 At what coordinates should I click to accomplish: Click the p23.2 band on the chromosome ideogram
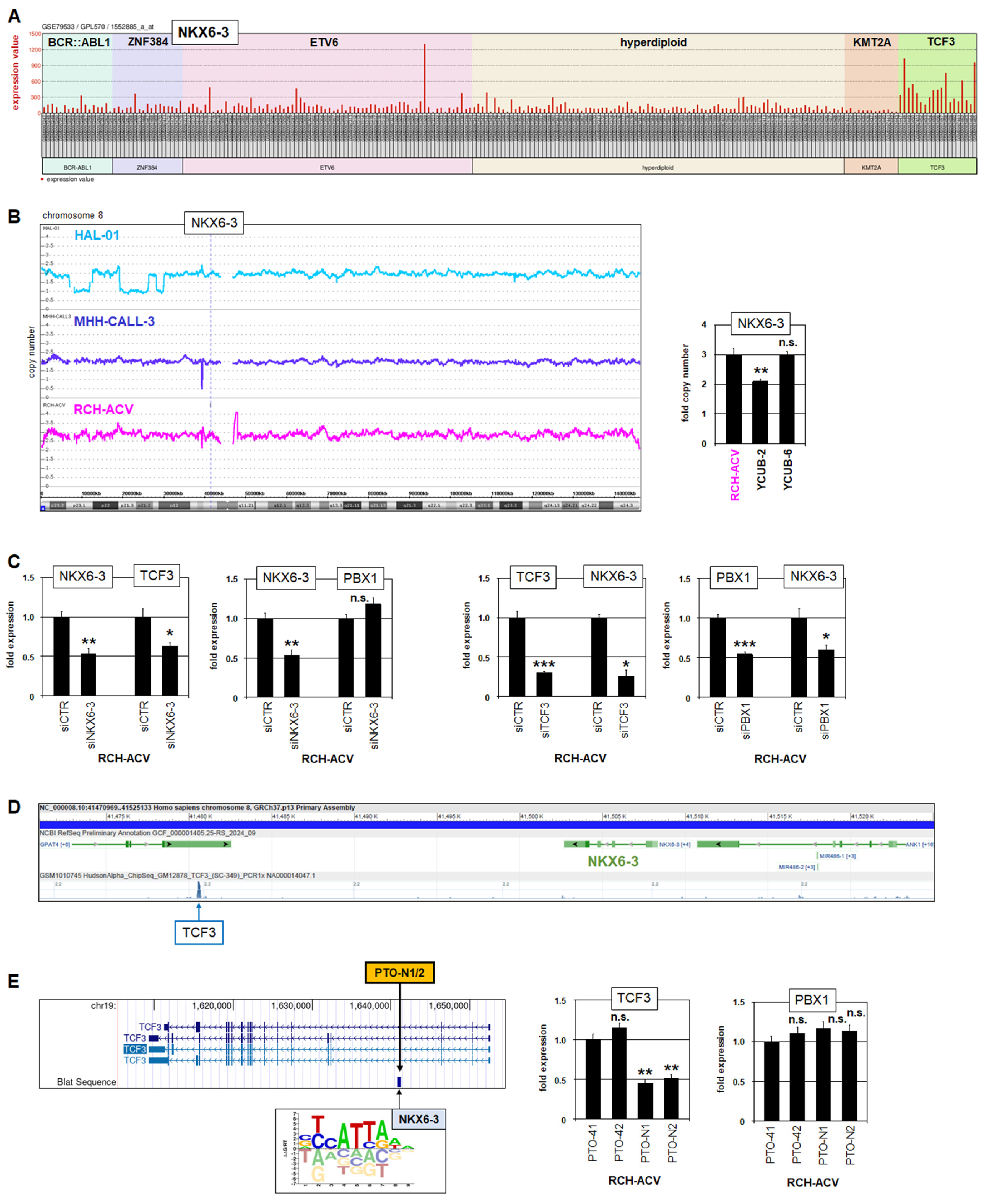[57, 505]
